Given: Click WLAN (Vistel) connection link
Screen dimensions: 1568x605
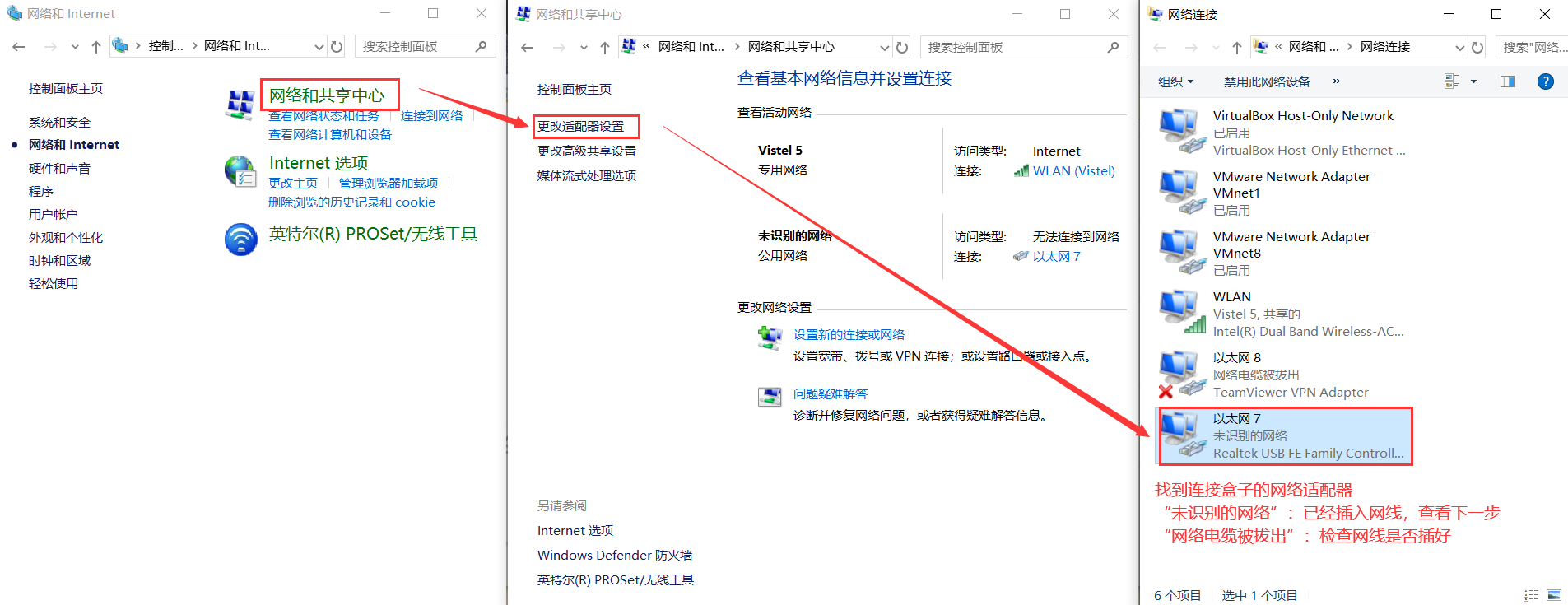Looking at the screenshot, I should click(x=1074, y=170).
